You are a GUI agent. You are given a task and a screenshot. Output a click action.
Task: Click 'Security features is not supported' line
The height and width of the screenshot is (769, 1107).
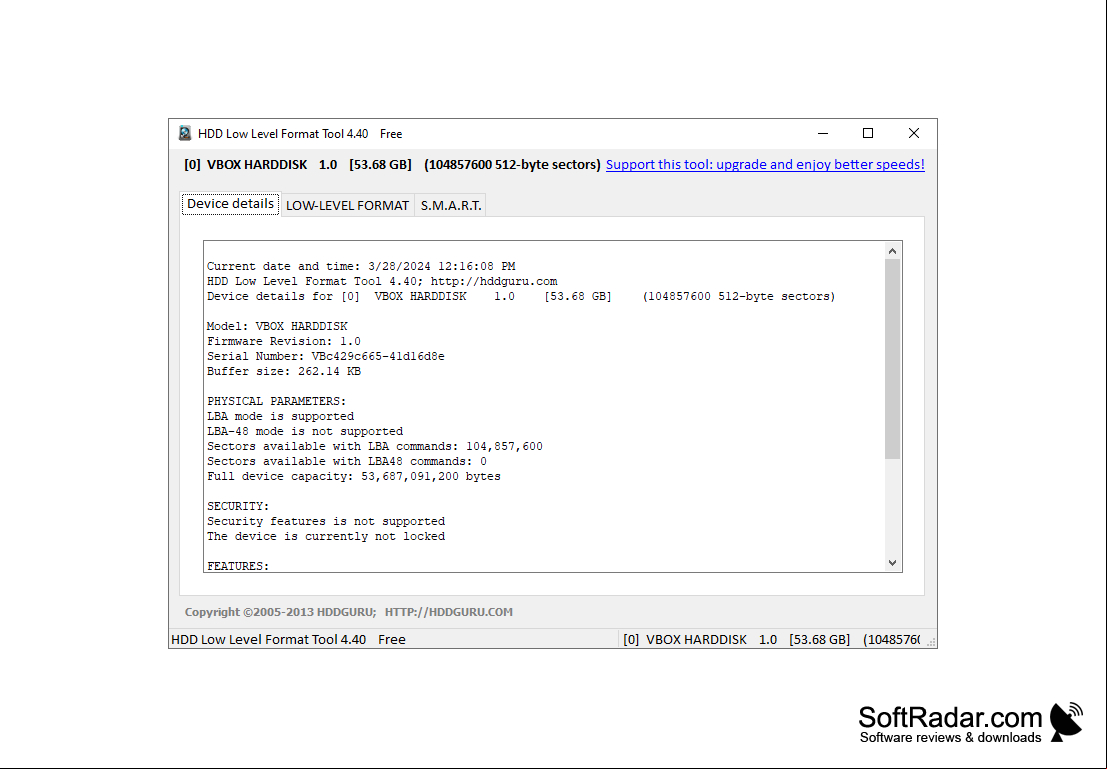point(326,521)
